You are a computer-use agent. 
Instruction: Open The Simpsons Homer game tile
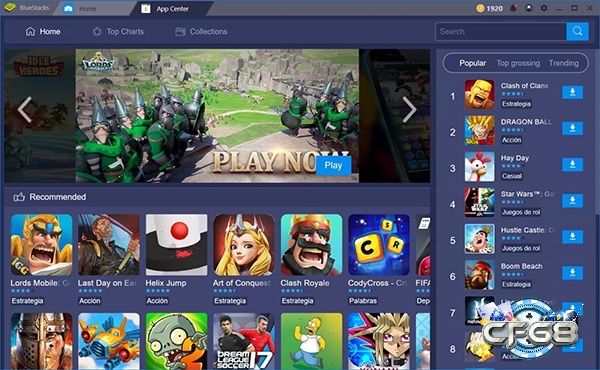311,341
